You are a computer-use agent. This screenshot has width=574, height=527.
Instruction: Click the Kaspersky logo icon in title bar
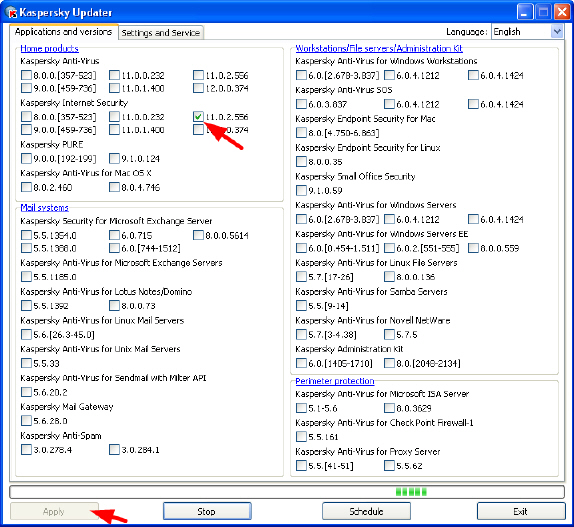point(11,12)
